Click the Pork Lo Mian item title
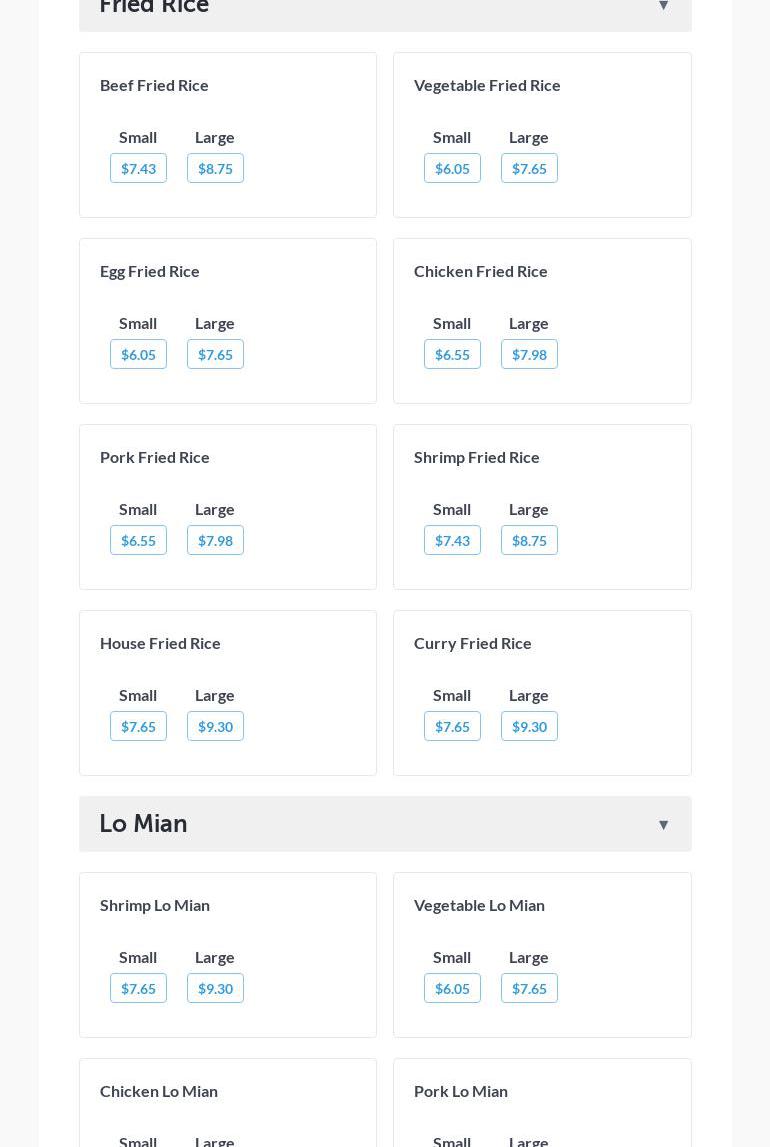 coord(461,1091)
